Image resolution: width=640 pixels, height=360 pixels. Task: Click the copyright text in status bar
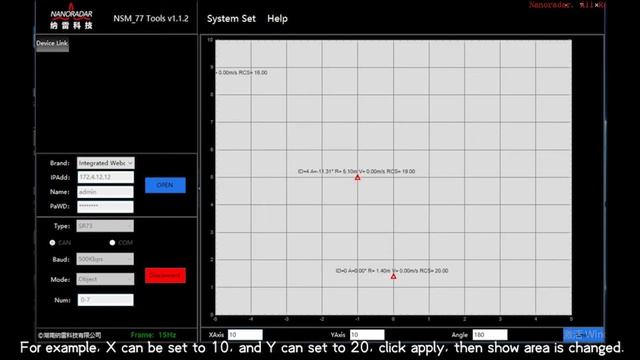coord(69,335)
